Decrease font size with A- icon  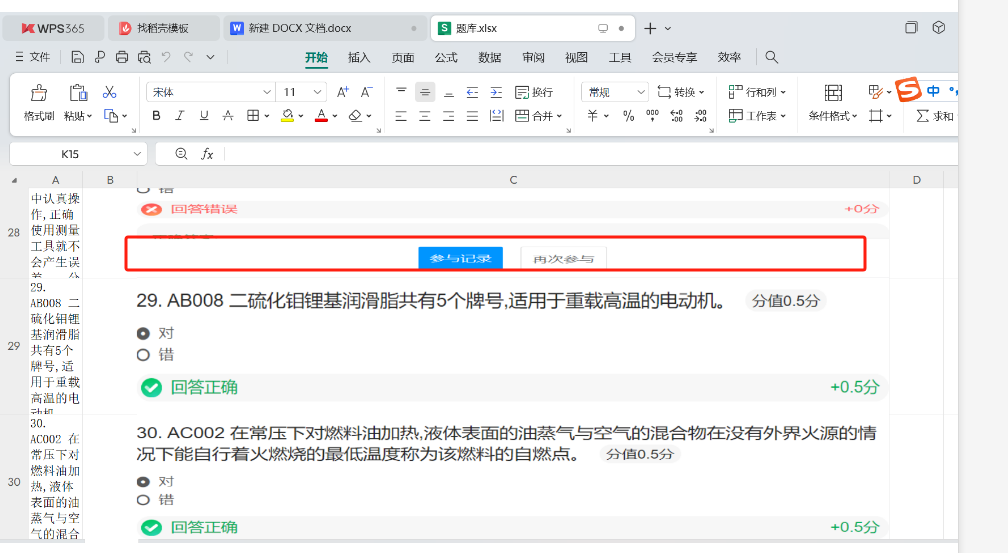(366, 92)
